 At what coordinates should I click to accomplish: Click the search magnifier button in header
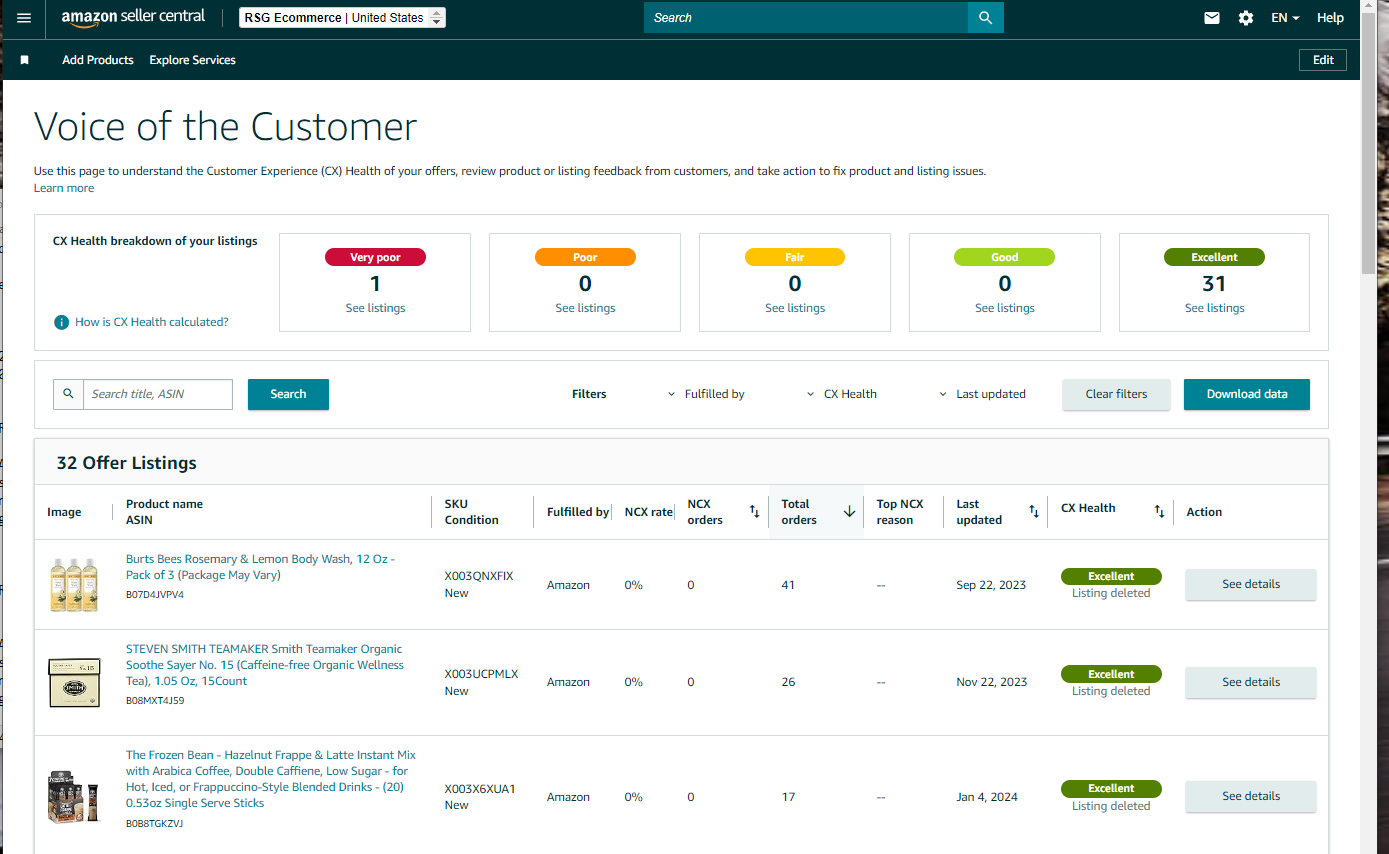tap(985, 18)
